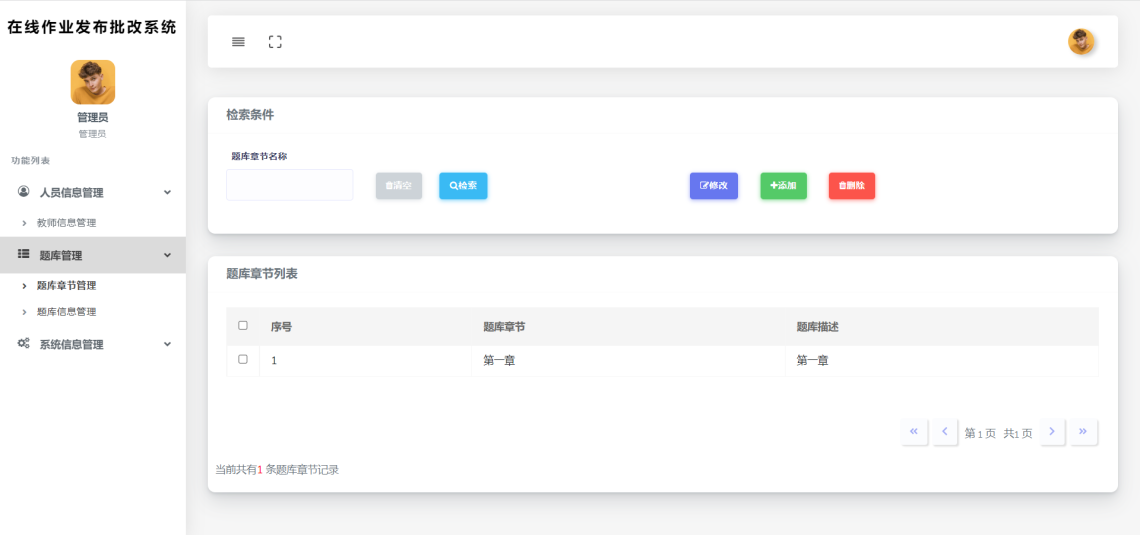This screenshot has height=535, width=1140.
Task: Click the 当前共有1条题库章节记录 text
Action: 277,470
